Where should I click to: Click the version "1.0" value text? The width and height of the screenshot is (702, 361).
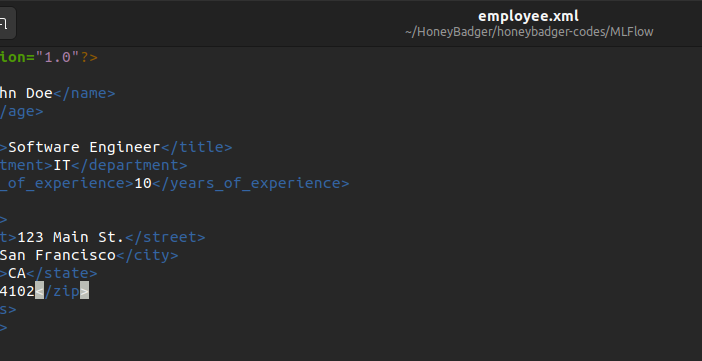[x=57, y=57]
